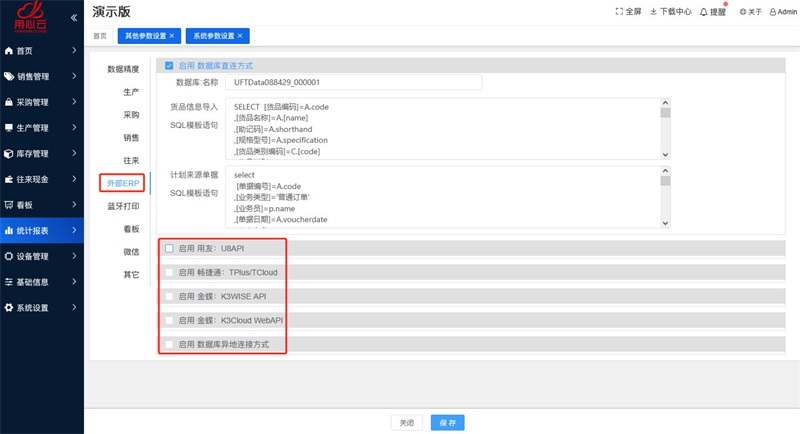Collapse the sidebar with the double-chevron icon

point(74,18)
